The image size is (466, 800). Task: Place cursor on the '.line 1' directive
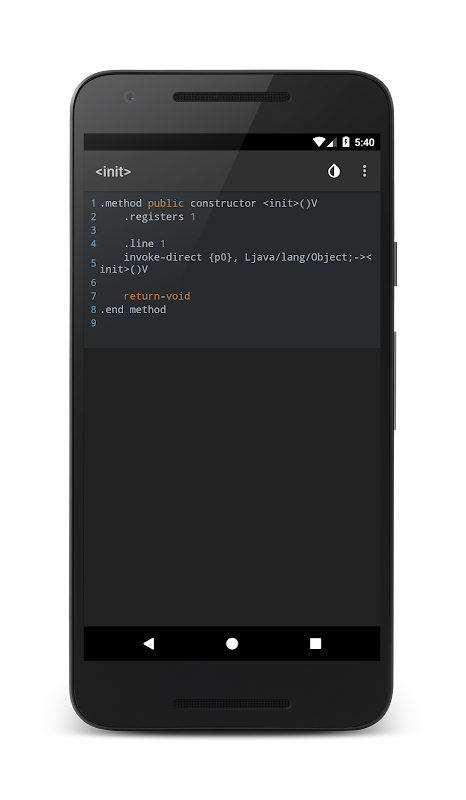(x=145, y=243)
